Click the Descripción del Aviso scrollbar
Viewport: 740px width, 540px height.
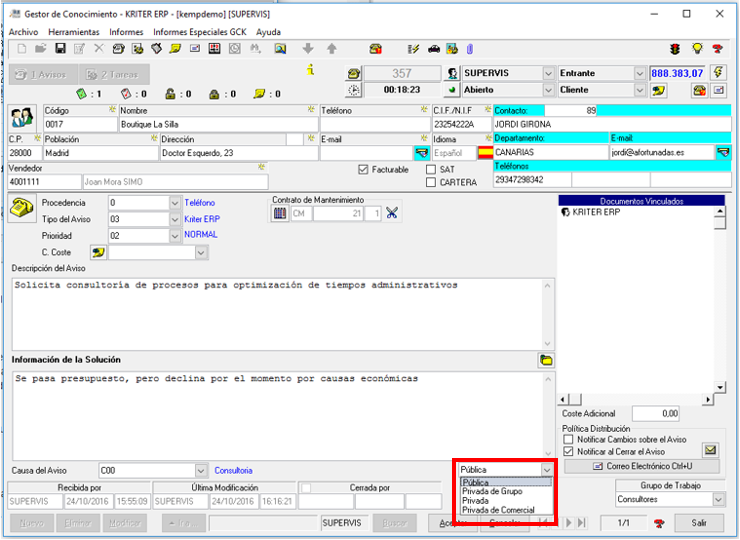[547, 314]
